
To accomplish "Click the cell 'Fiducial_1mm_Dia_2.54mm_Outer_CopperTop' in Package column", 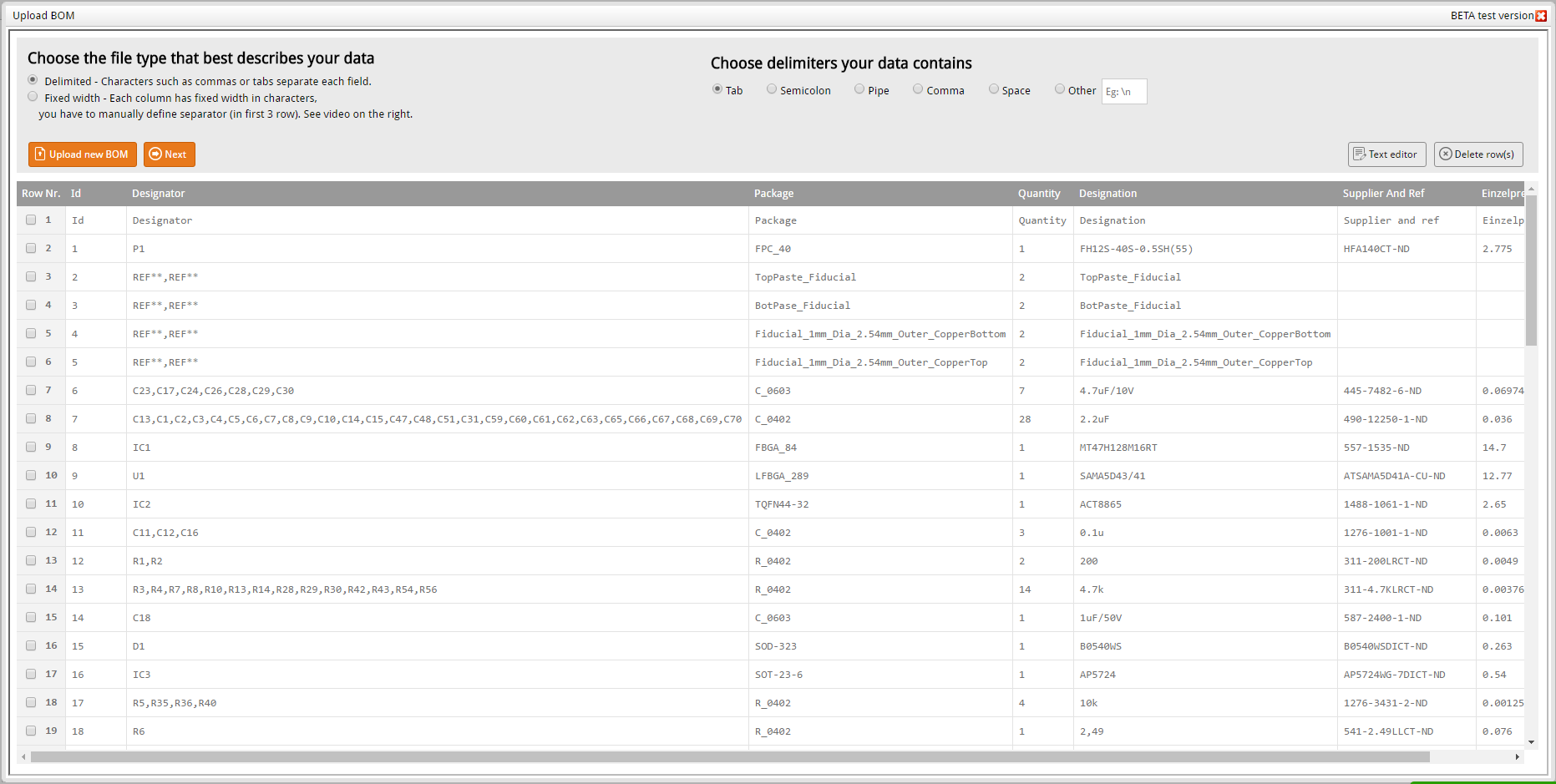I will tap(880, 362).
